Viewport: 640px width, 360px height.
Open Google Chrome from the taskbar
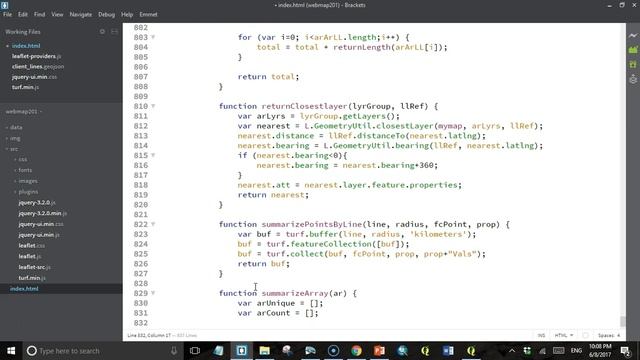coord(356,351)
